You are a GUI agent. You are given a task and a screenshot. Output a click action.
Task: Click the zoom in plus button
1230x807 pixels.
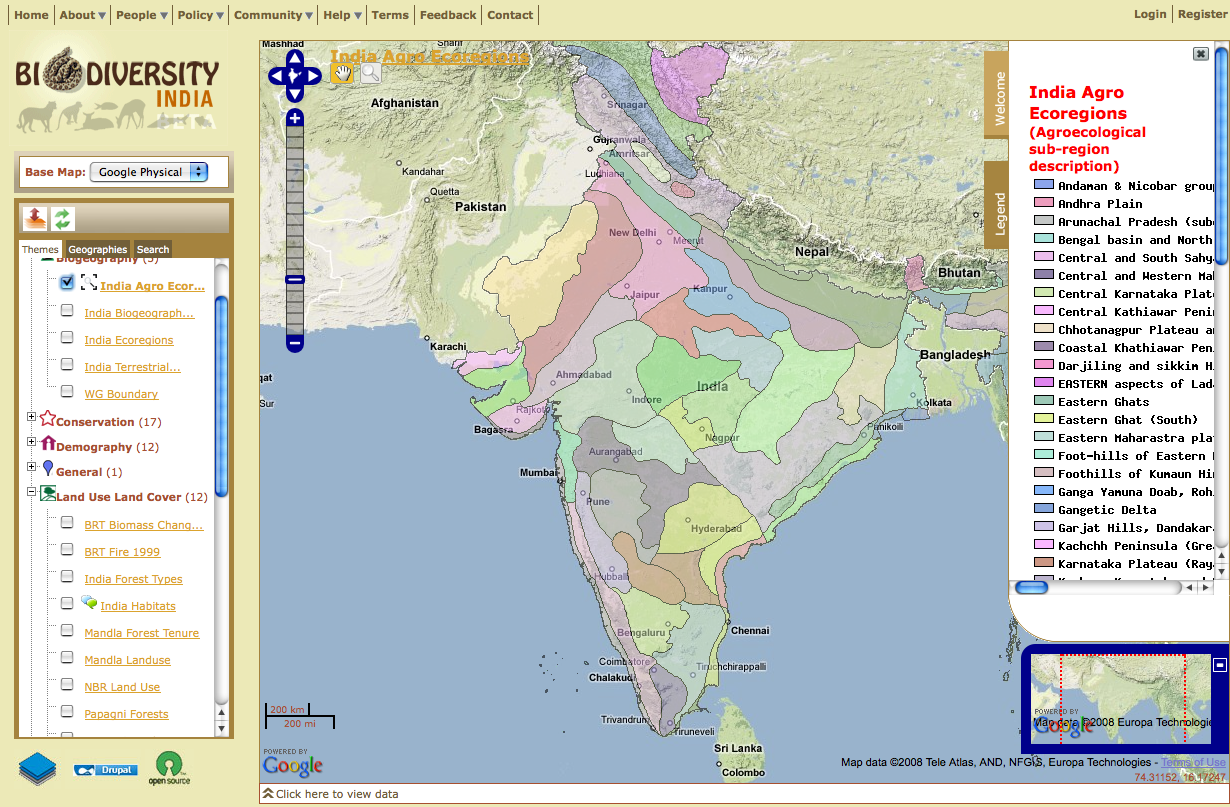(x=294, y=118)
